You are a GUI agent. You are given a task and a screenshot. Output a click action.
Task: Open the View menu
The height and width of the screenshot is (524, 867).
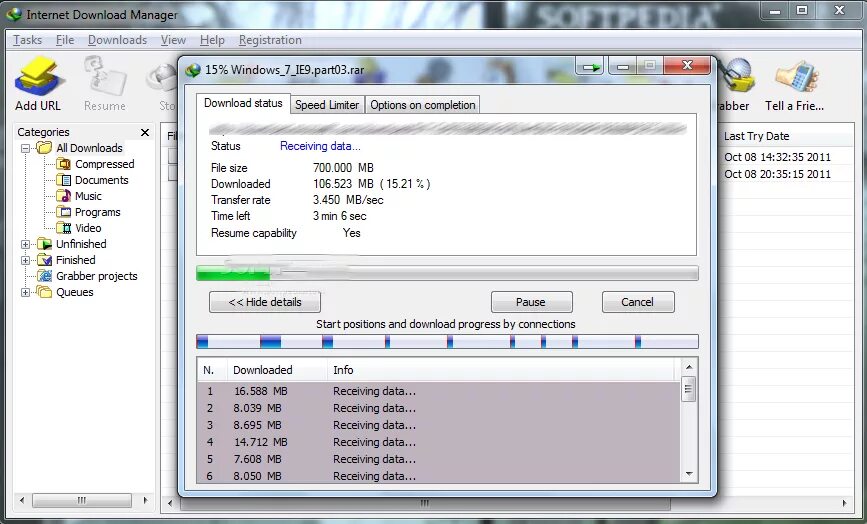pos(173,40)
